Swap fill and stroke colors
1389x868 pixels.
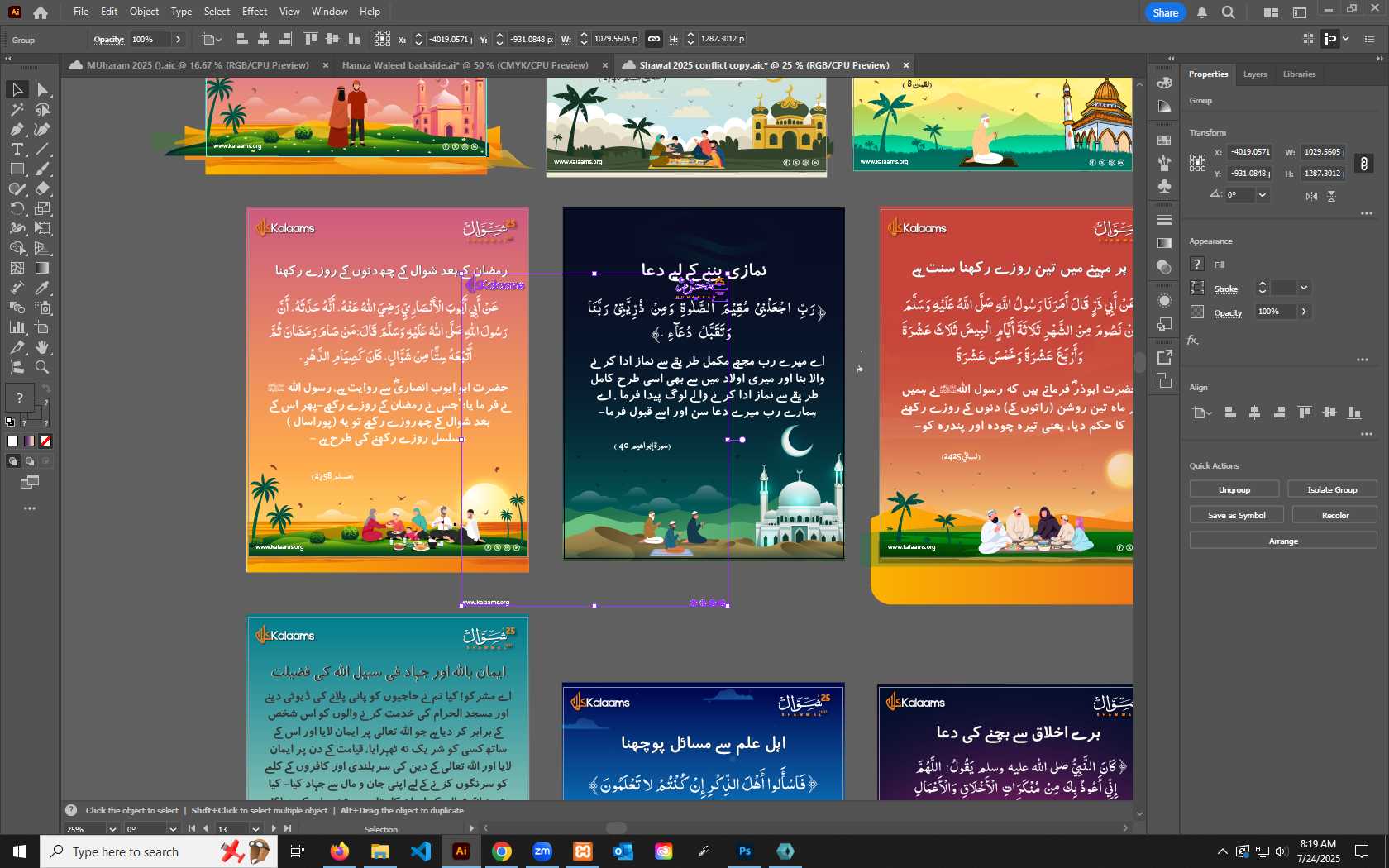pos(46,389)
